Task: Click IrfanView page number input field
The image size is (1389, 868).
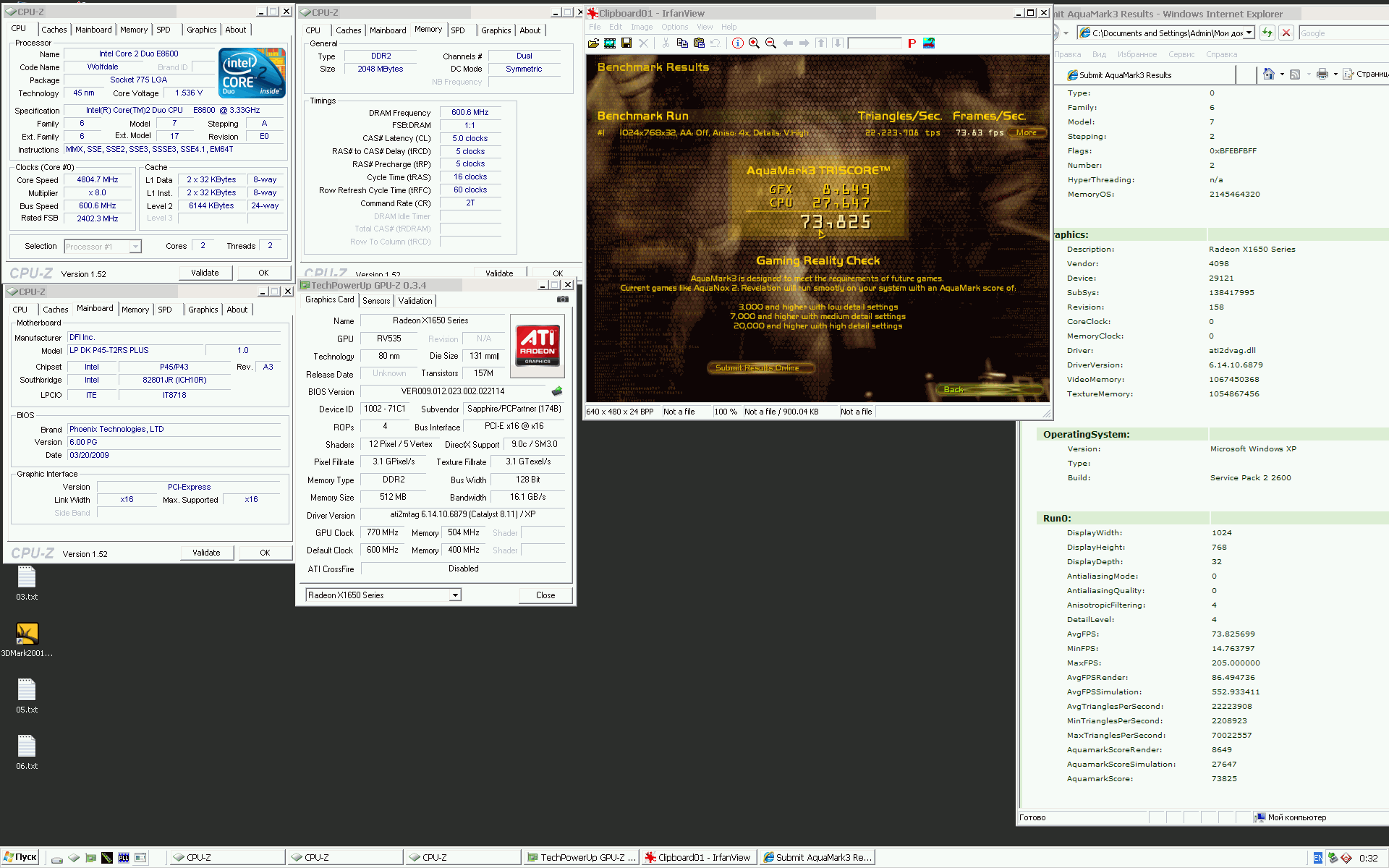Action: pyautogui.click(x=874, y=43)
